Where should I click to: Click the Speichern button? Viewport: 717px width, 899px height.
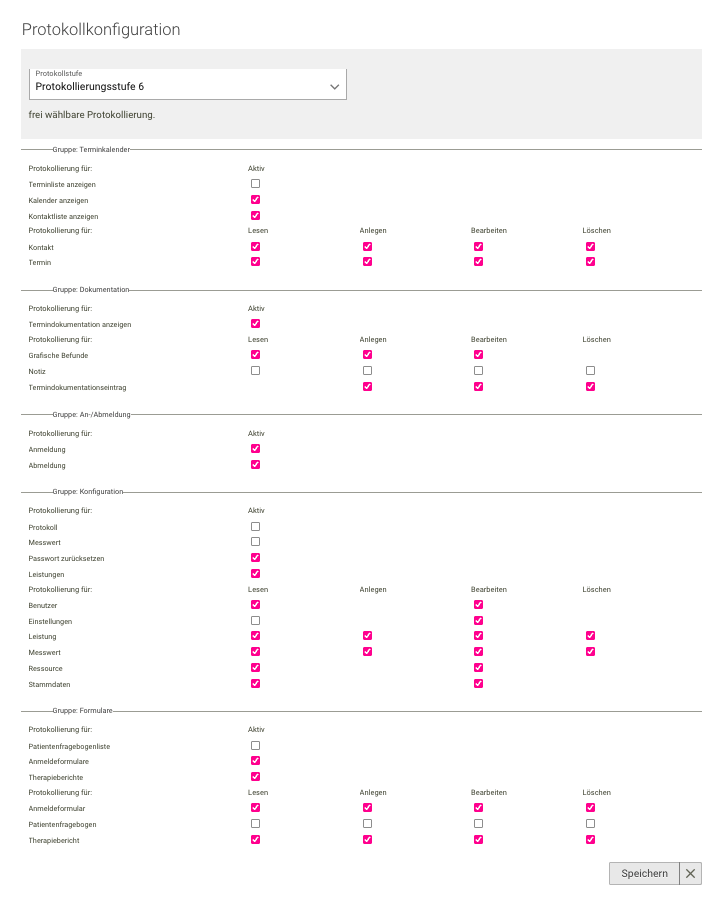coord(643,873)
